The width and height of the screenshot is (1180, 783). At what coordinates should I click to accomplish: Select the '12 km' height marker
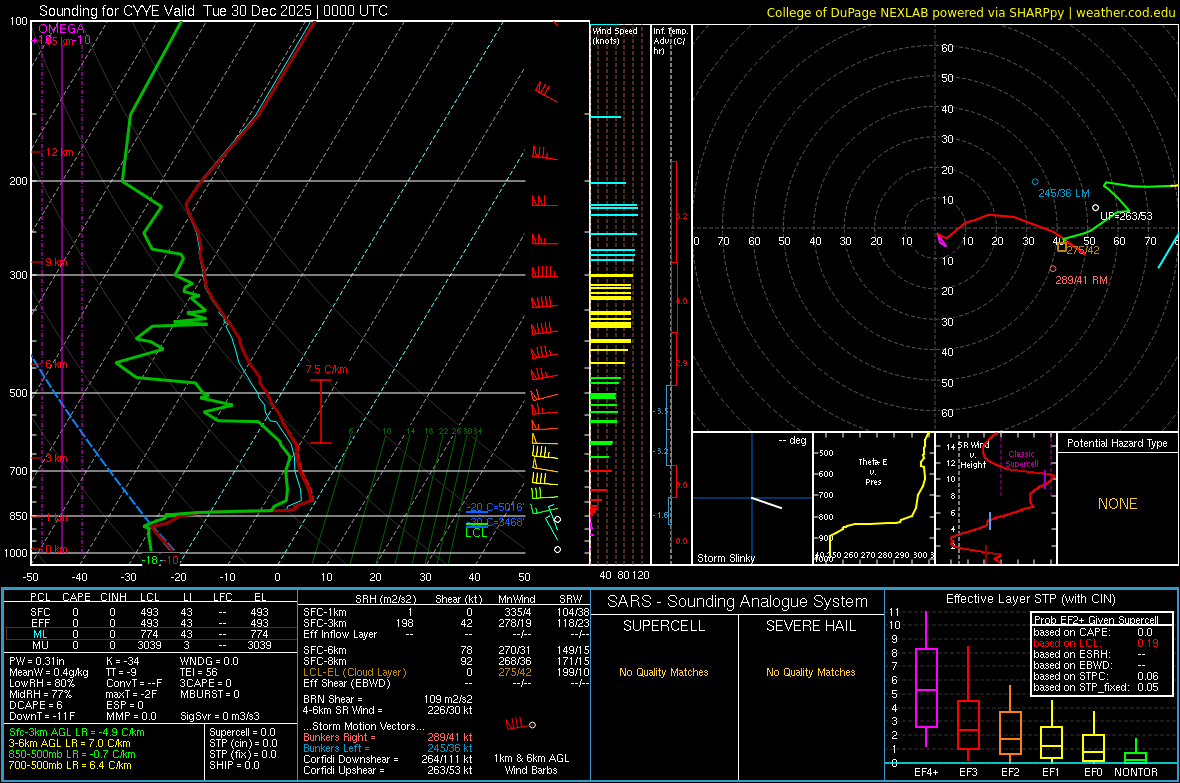59,152
